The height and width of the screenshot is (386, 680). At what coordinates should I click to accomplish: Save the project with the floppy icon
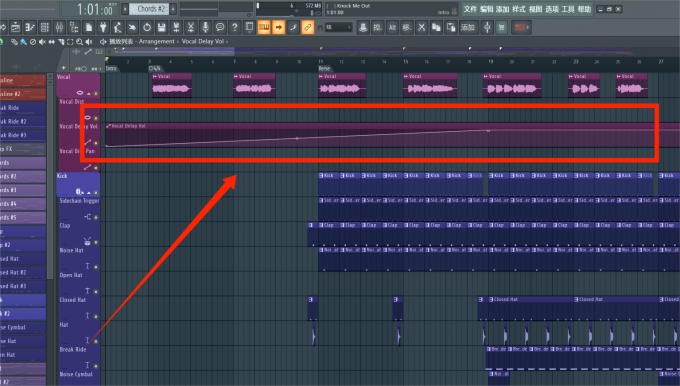[x=161, y=27]
